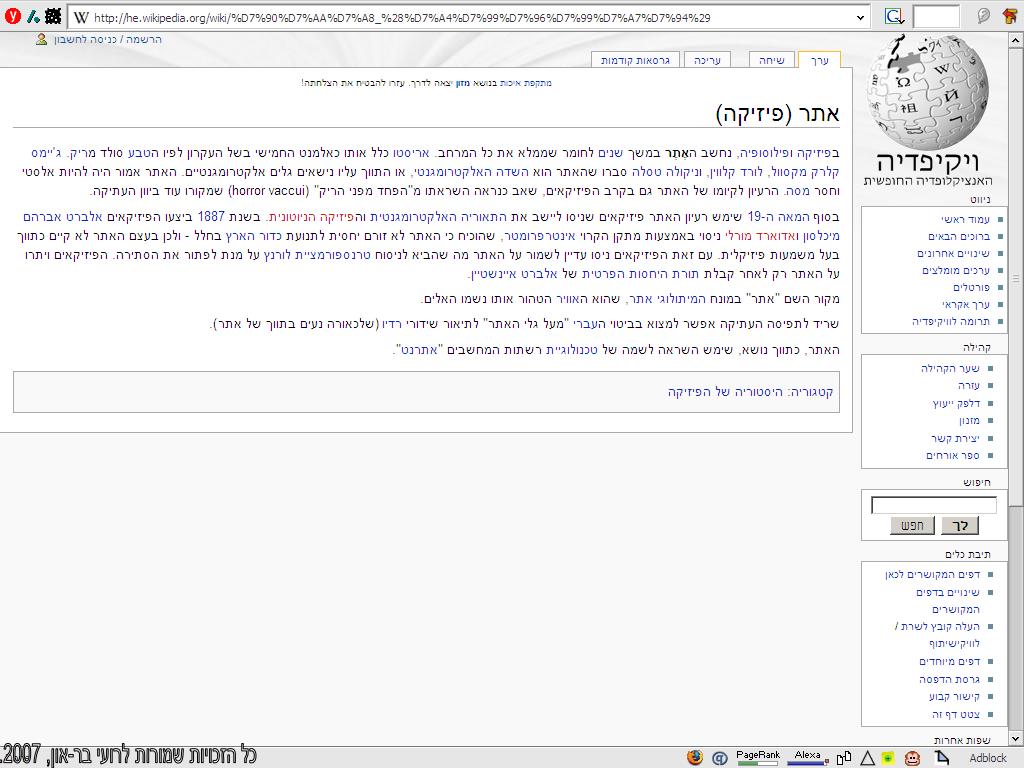Click the article heading אתר (פיזיקה)
Image resolution: width=1024 pixels, height=768 pixels.
tap(777, 114)
